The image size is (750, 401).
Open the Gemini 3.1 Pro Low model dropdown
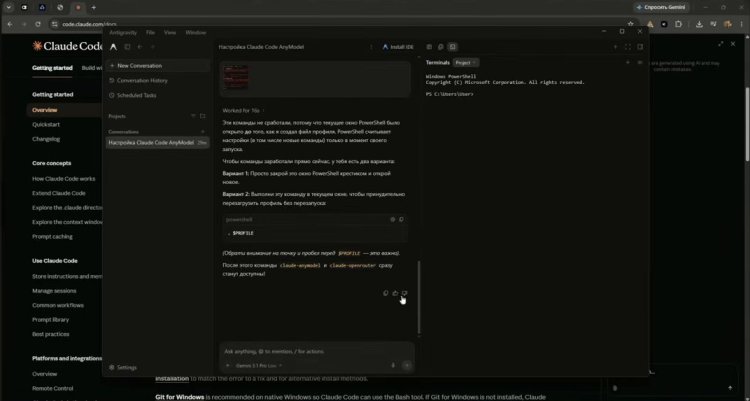click(259, 366)
